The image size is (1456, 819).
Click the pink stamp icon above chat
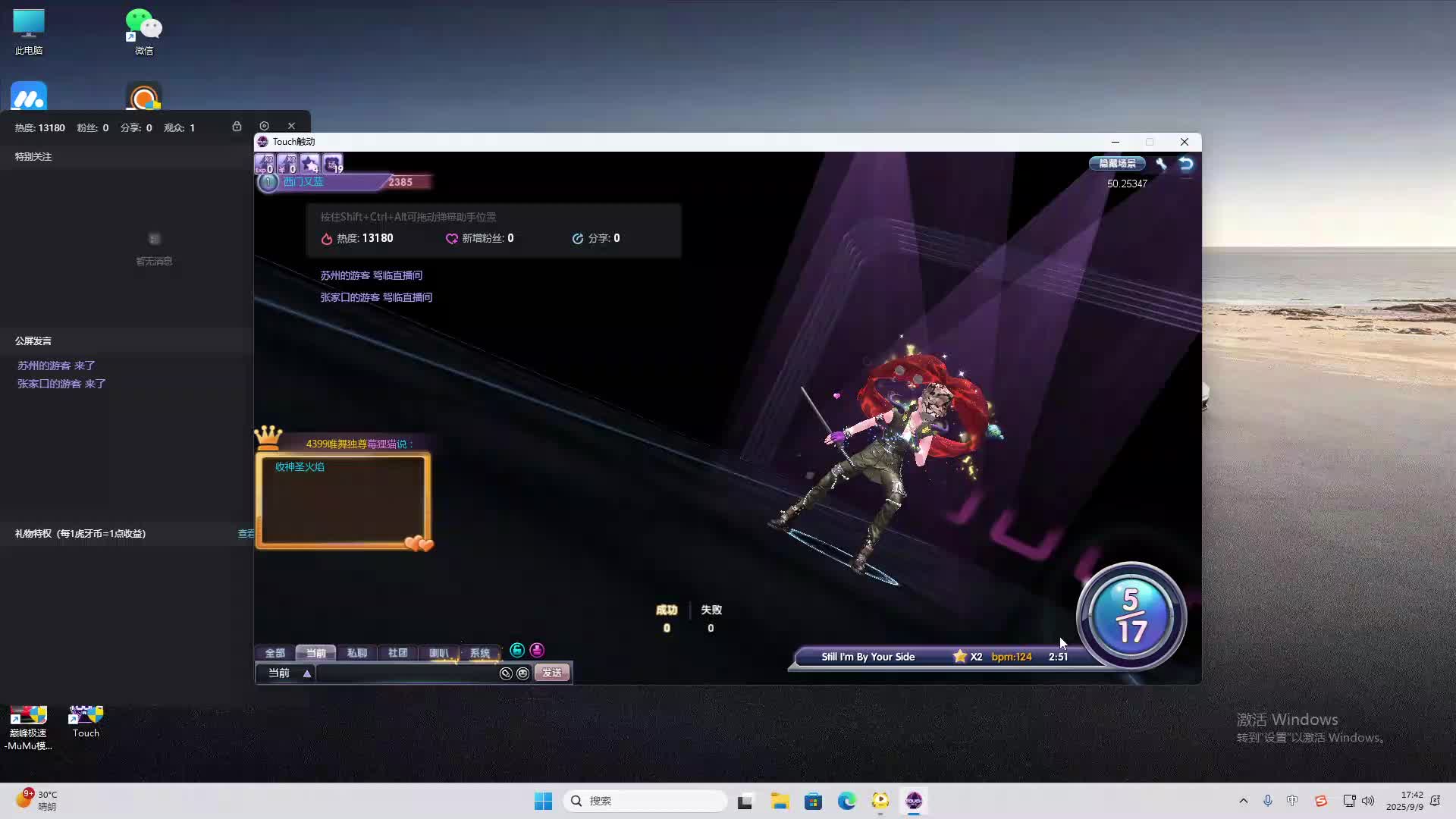click(537, 650)
